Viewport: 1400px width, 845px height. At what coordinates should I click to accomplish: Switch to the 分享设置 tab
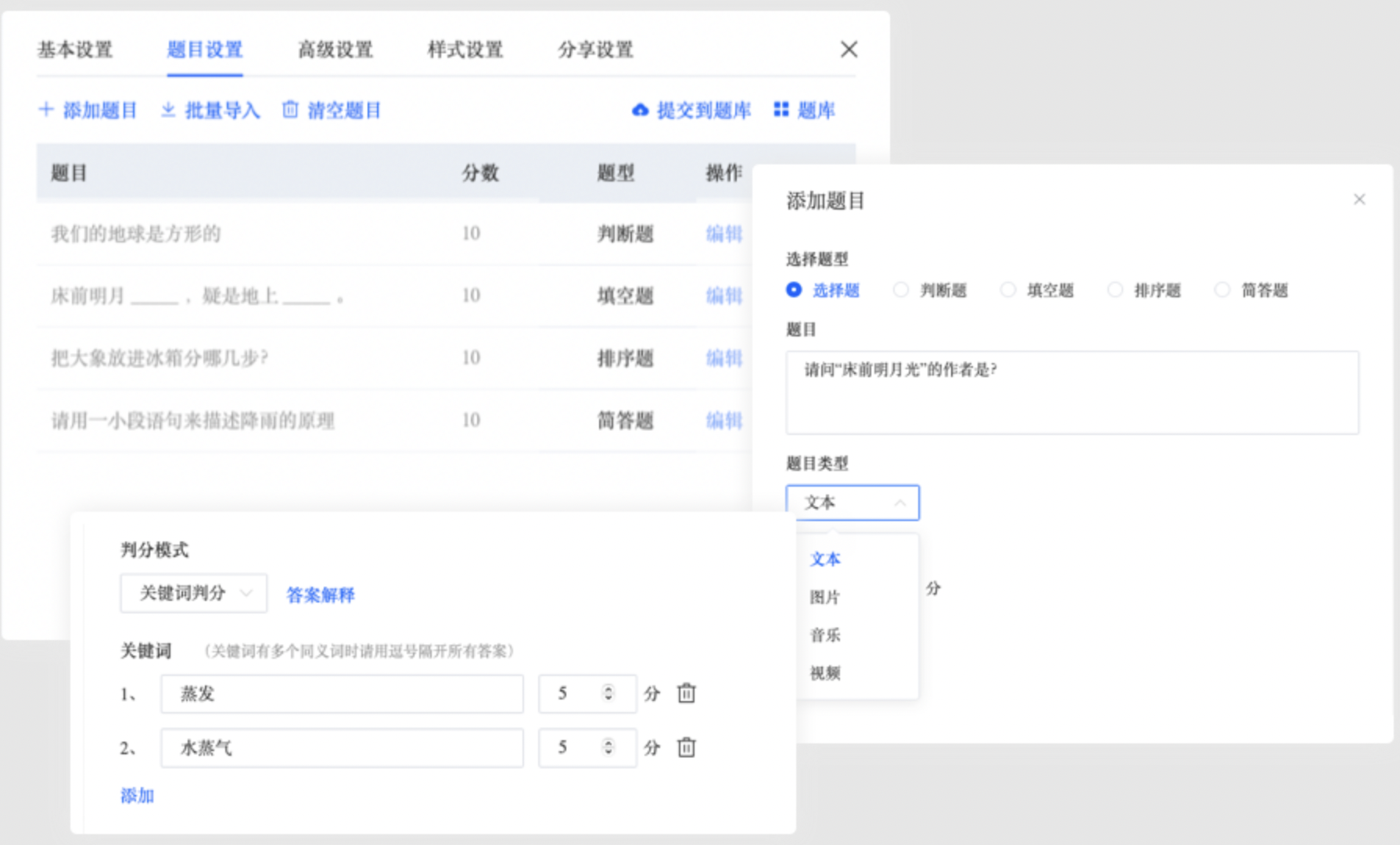coord(595,50)
